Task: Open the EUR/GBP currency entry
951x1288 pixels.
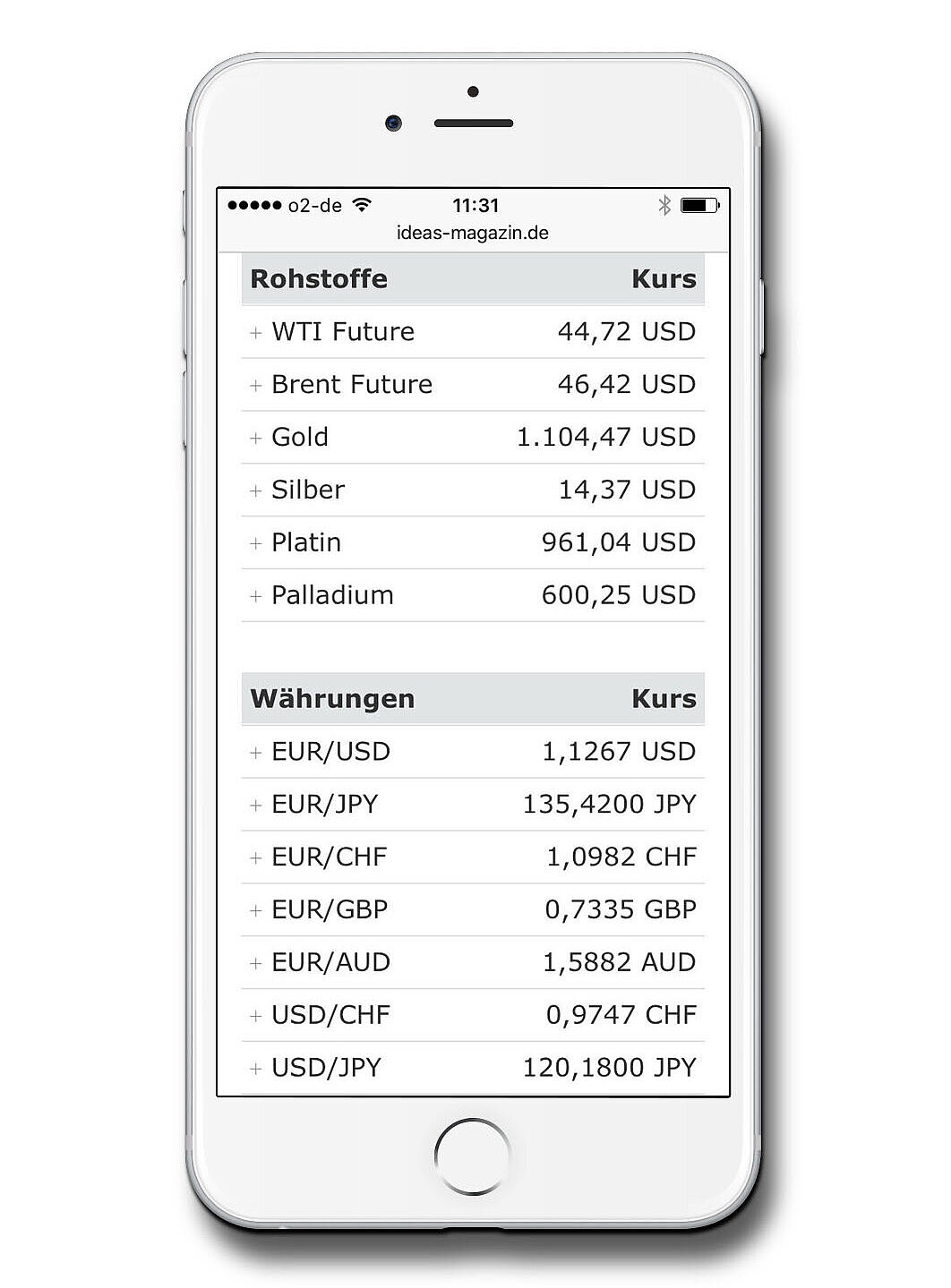Action: (x=473, y=910)
